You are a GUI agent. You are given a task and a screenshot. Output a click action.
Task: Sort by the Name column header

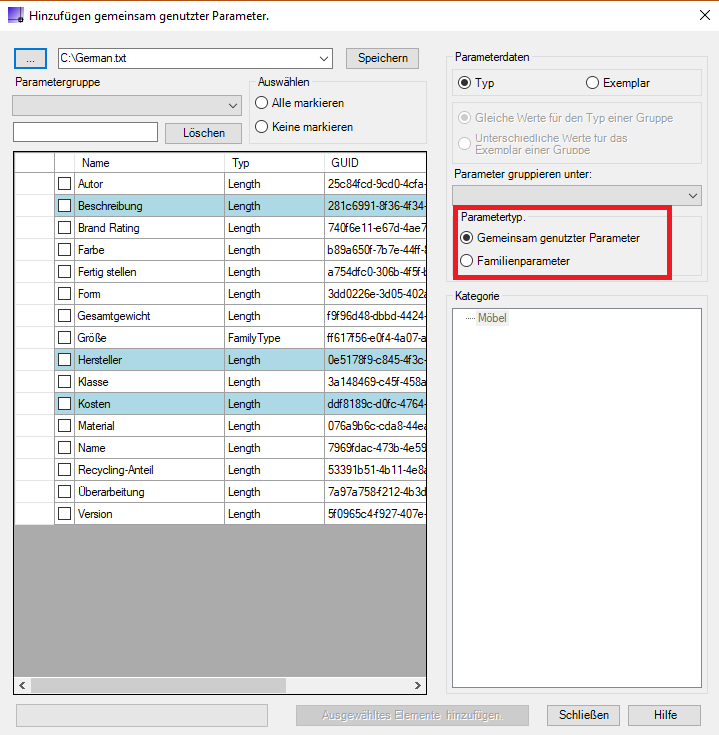[149, 163]
